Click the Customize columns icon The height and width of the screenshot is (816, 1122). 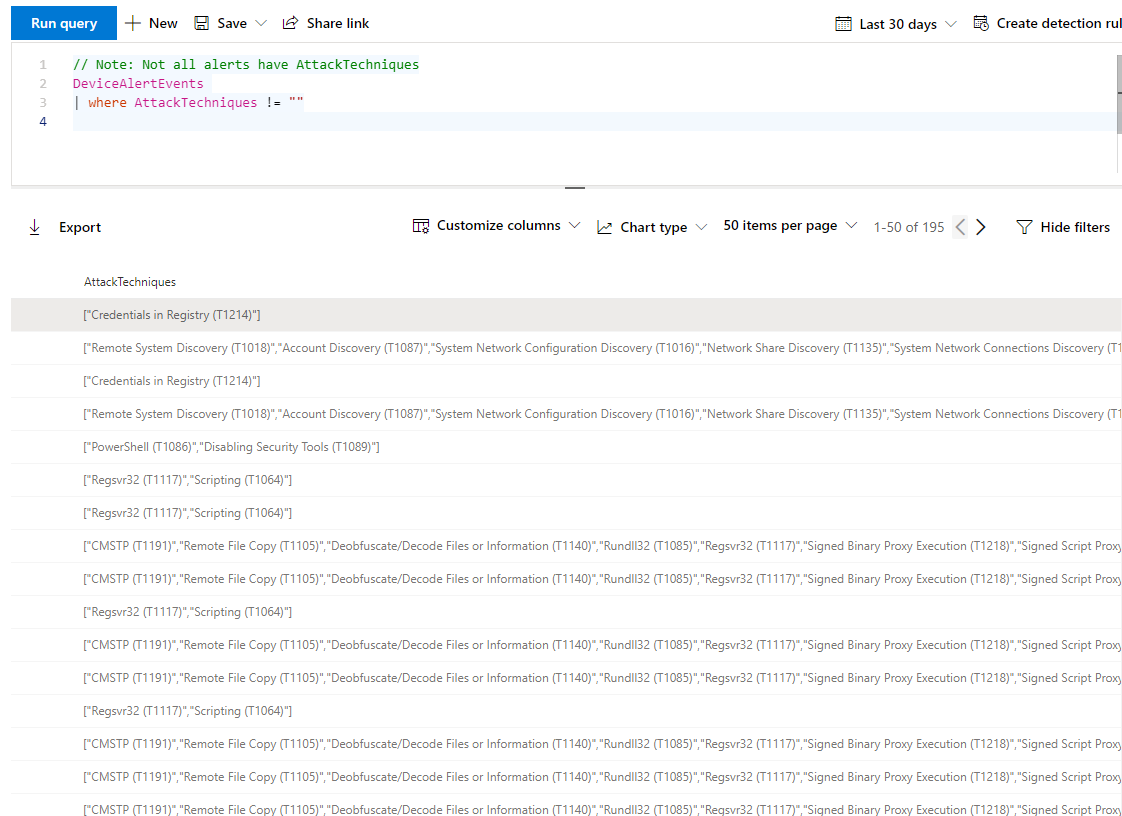point(421,226)
